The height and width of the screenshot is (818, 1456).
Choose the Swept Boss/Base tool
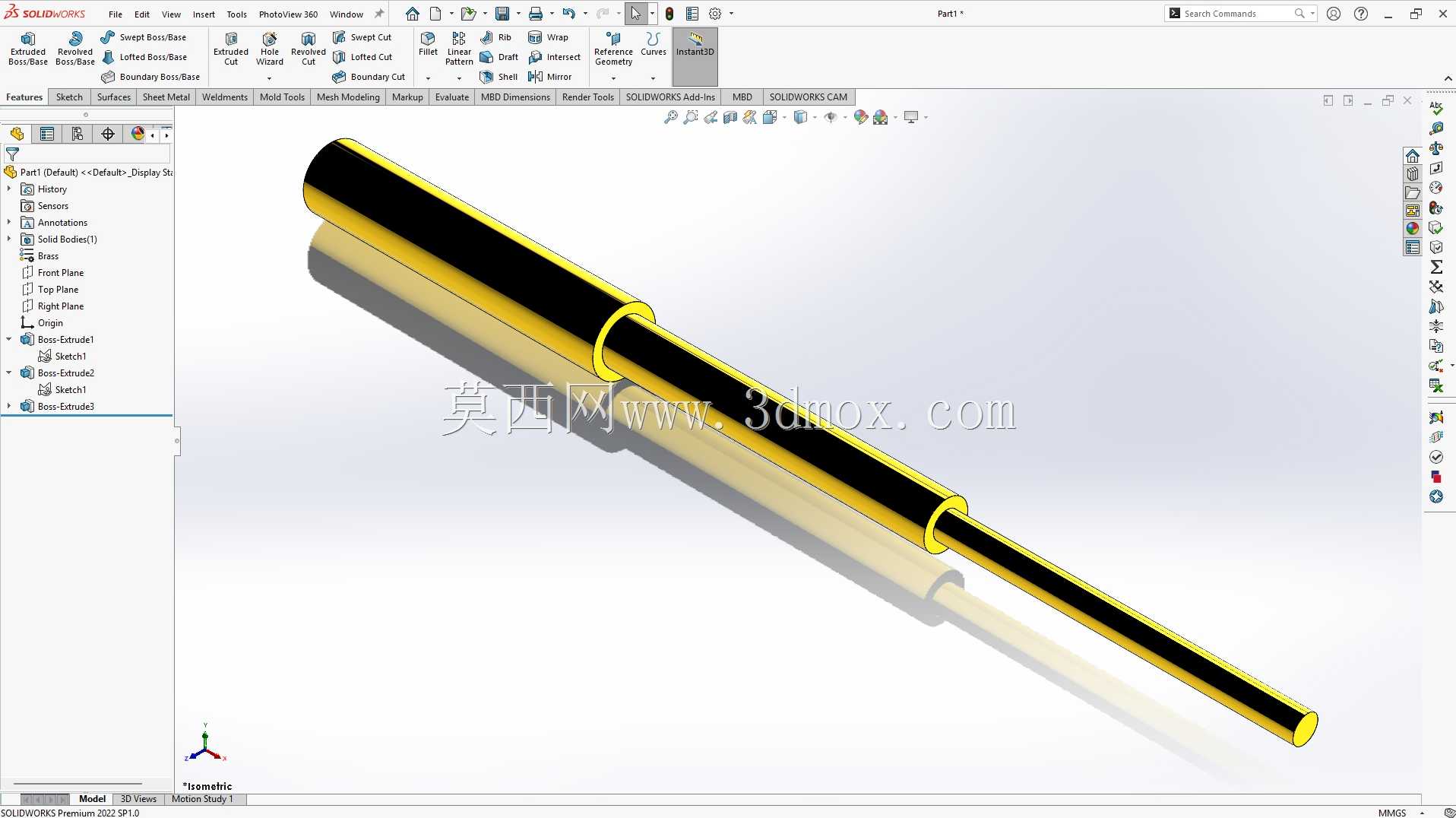(144, 37)
